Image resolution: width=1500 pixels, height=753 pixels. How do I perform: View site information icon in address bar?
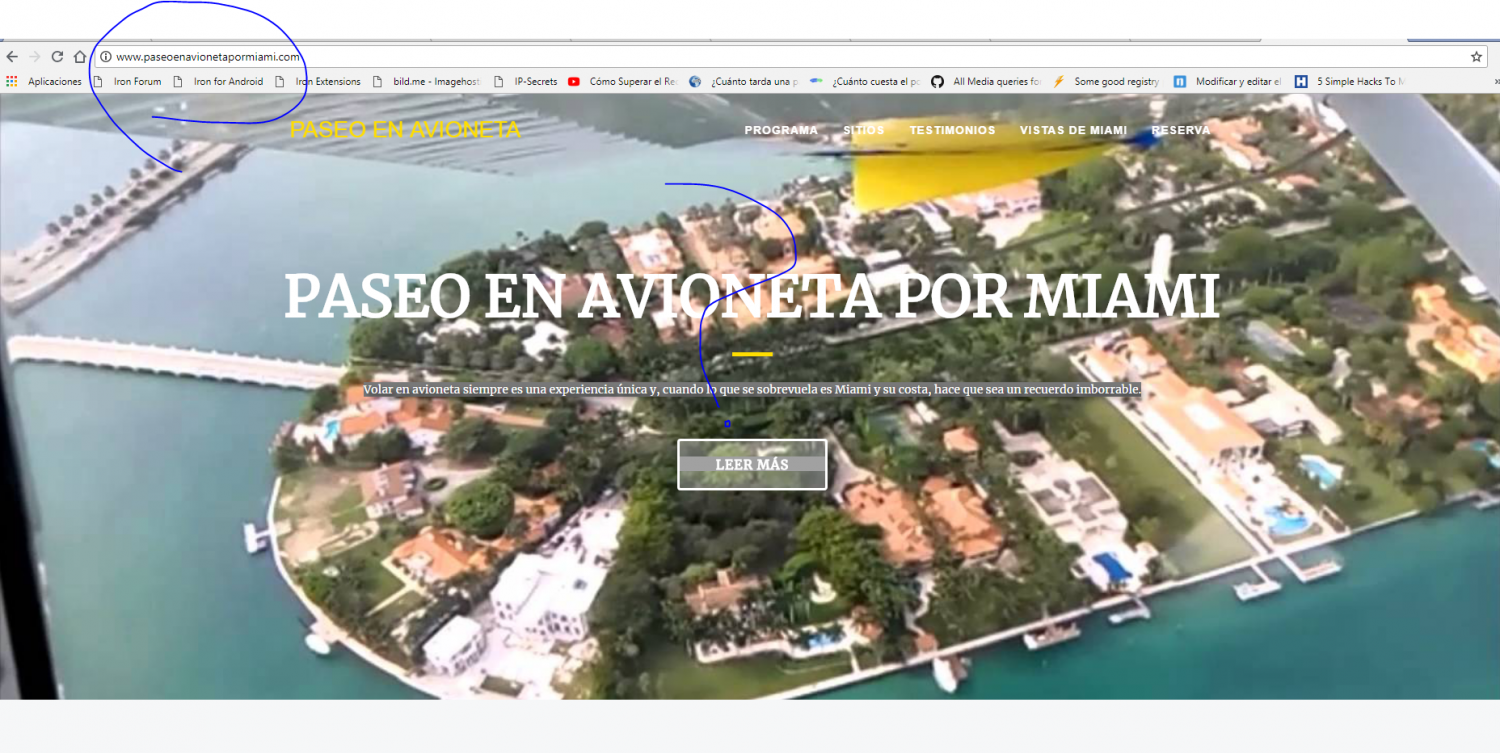coord(105,57)
